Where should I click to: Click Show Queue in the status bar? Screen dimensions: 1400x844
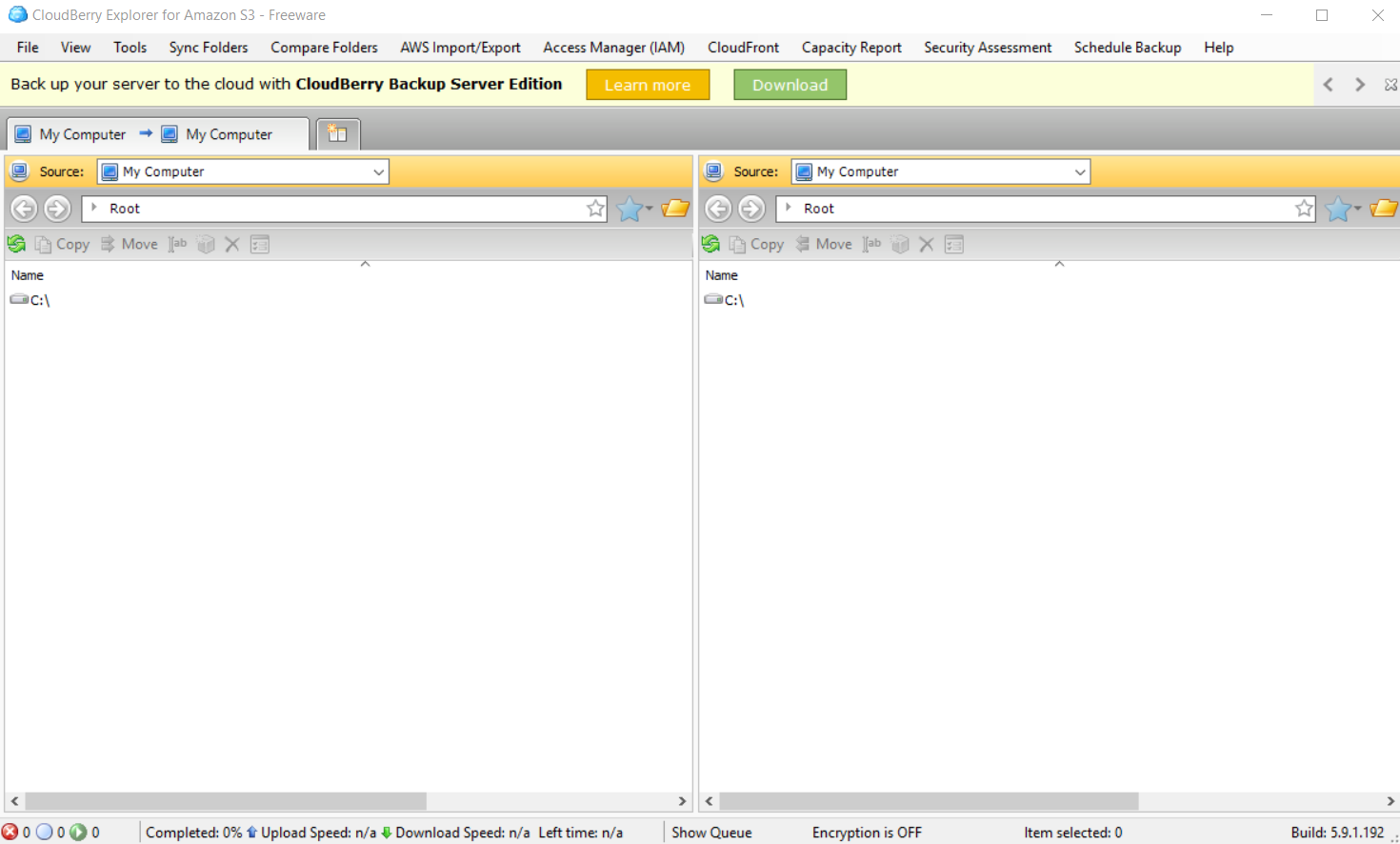coord(711,833)
